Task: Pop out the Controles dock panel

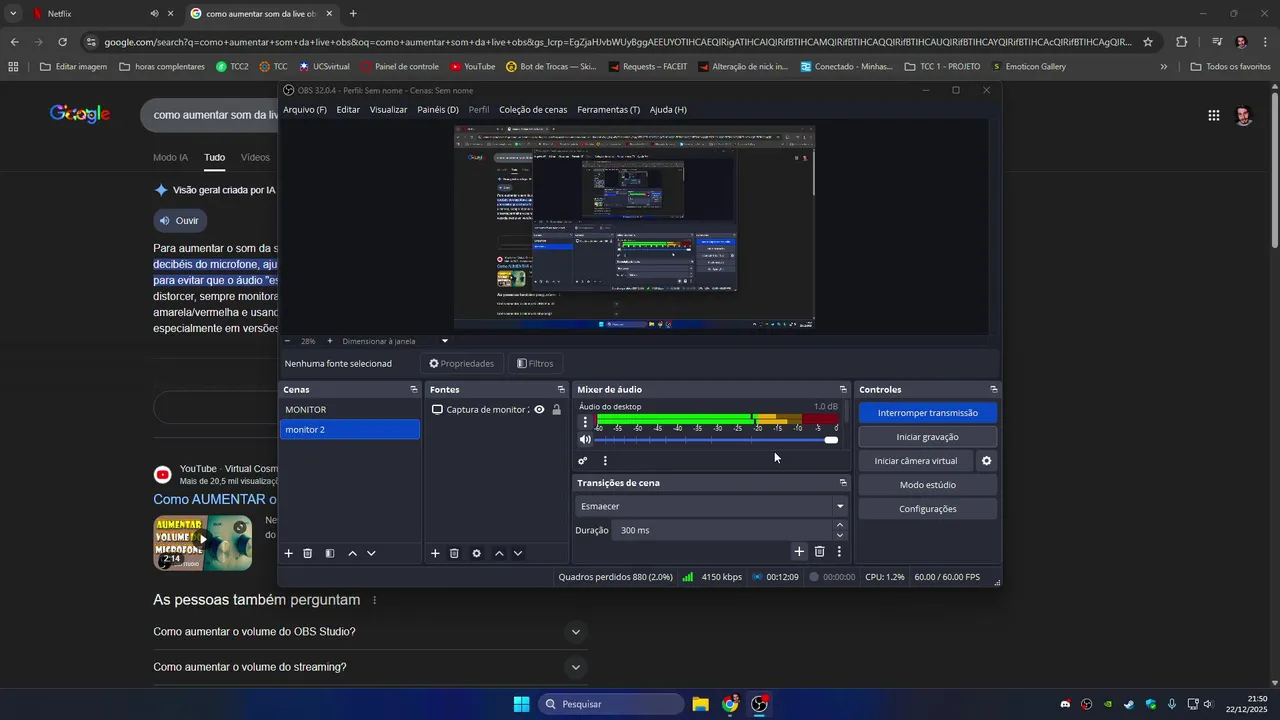Action: (x=994, y=389)
